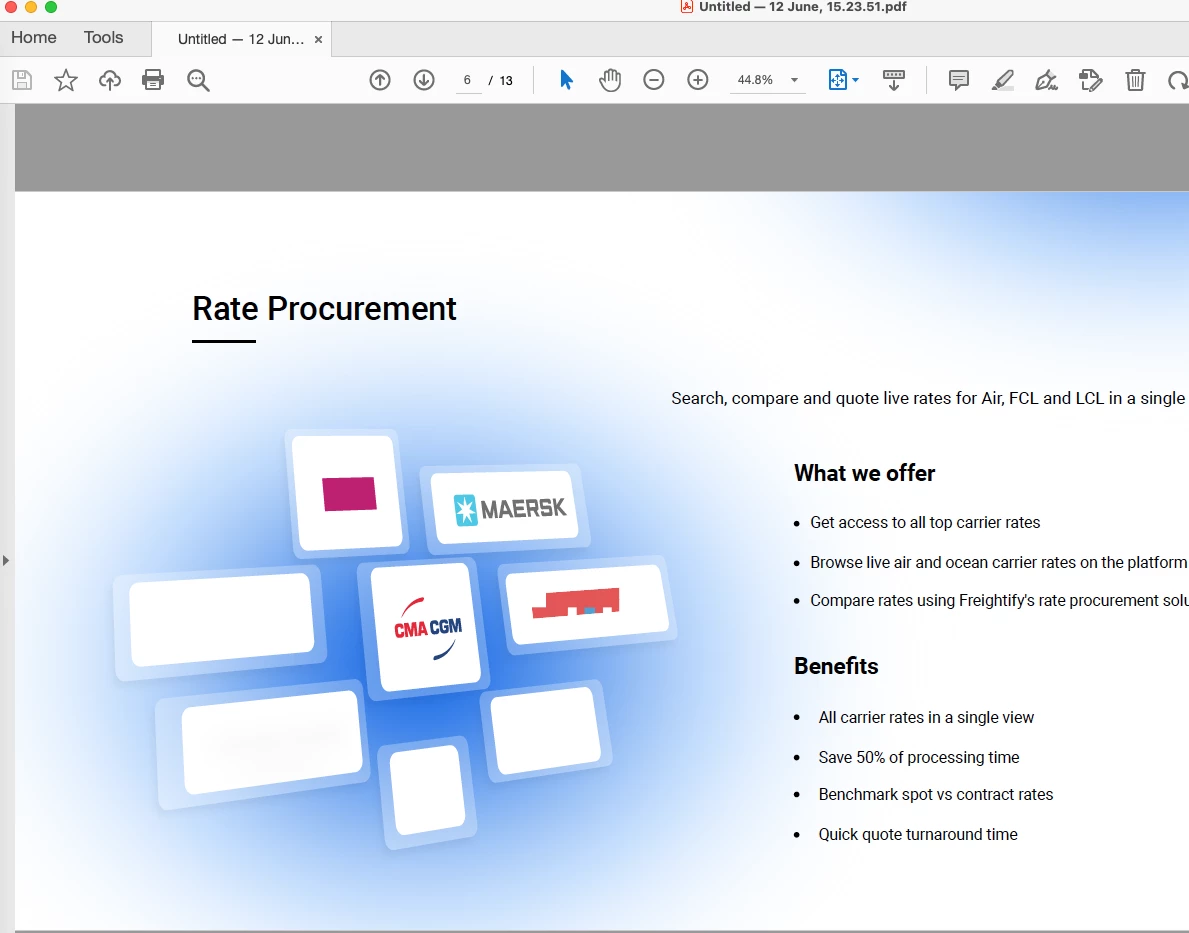Click the total pages '13' text

(x=506, y=80)
